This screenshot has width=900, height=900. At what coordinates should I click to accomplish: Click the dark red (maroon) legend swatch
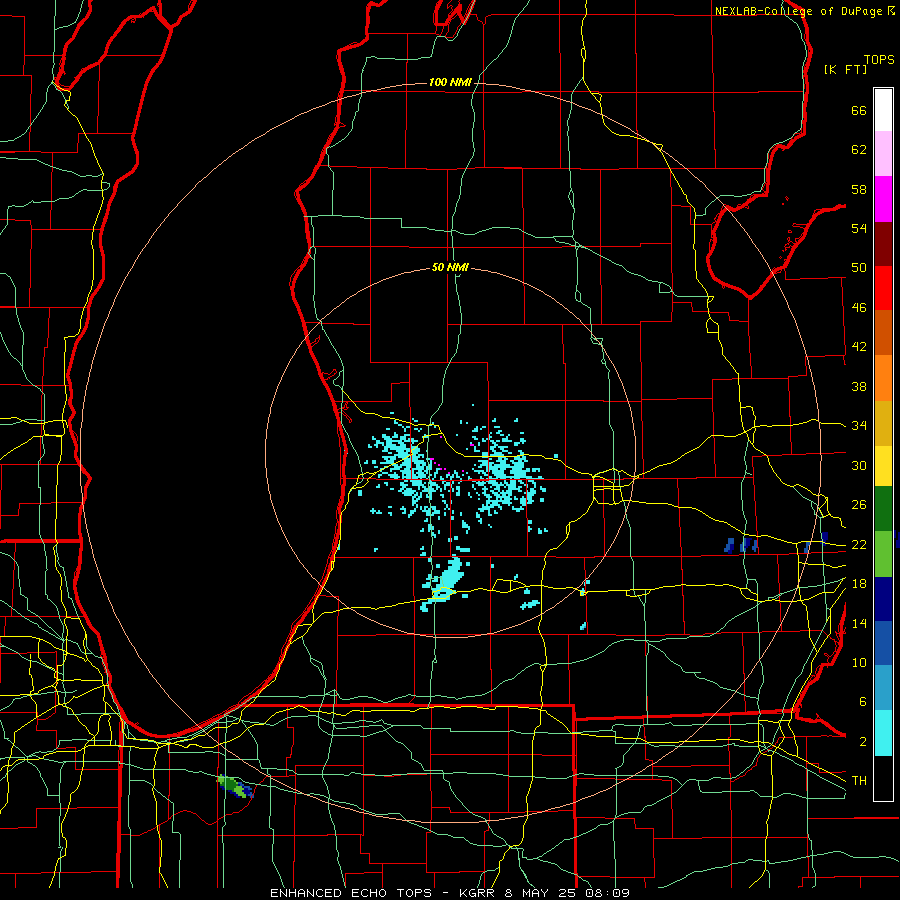click(883, 243)
